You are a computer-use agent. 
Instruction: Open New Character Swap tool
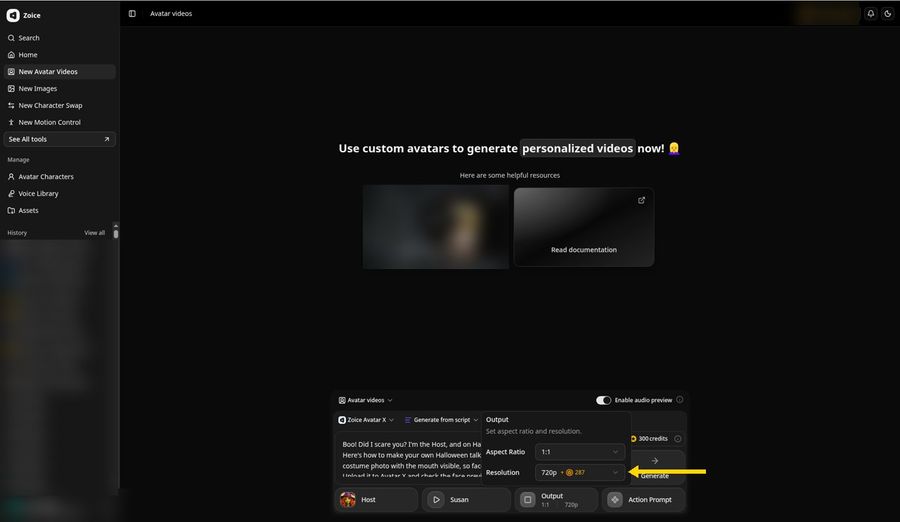tap(59, 106)
